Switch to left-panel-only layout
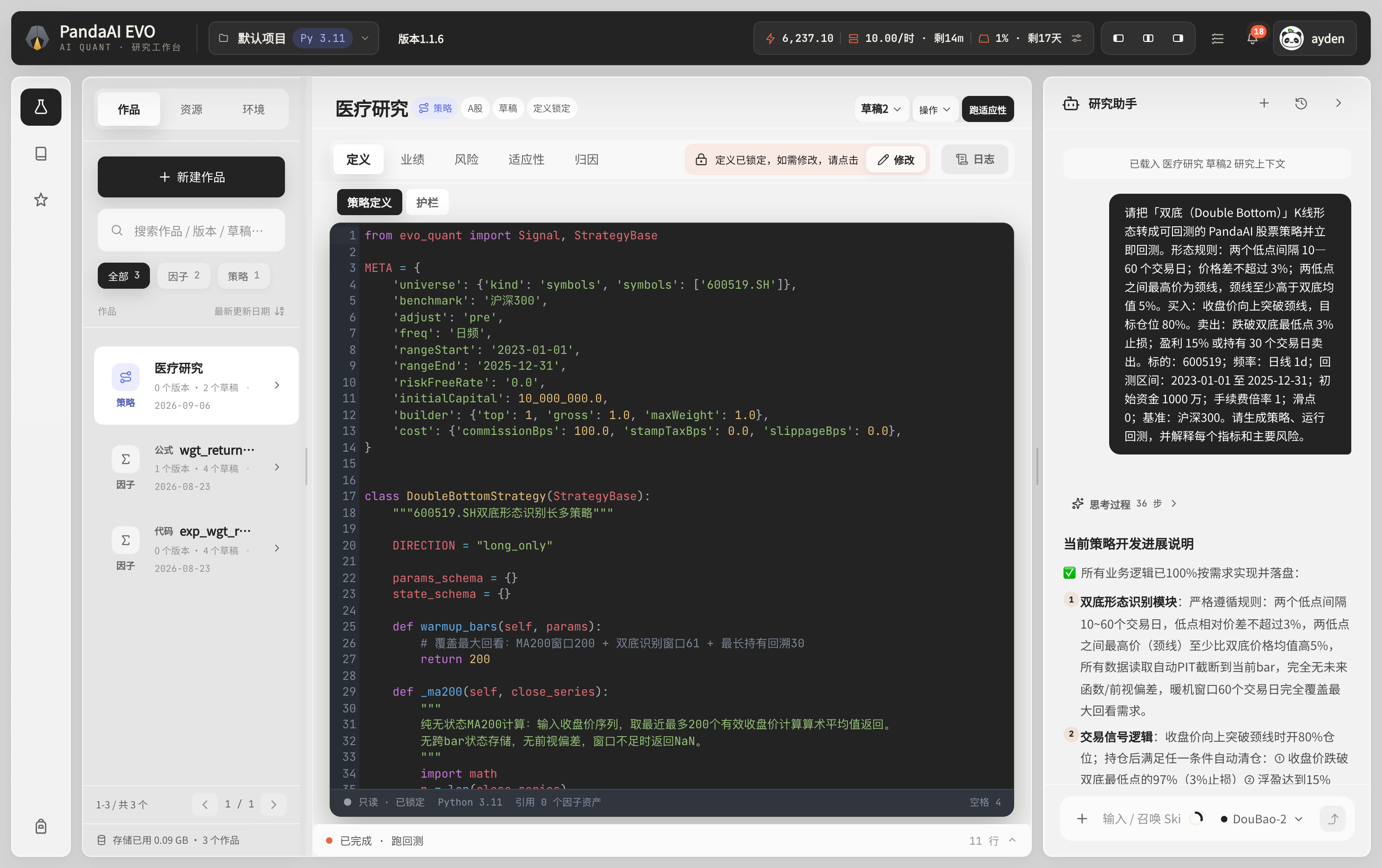Image resolution: width=1382 pixels, height=868 pixels. click(x=1118, y=39)
